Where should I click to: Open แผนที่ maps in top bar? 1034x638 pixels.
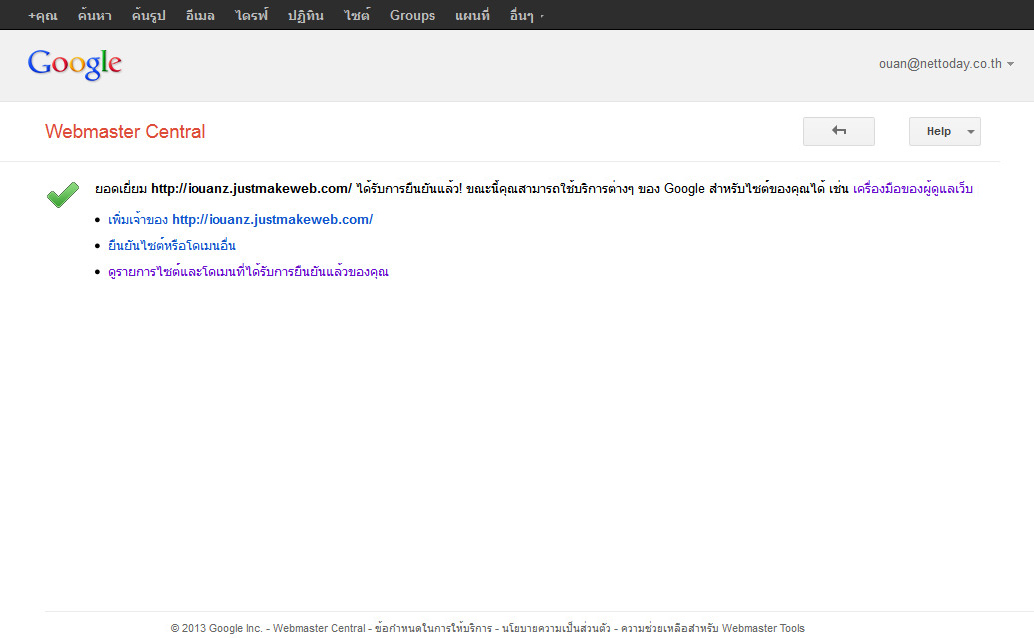tap(472, 15)
